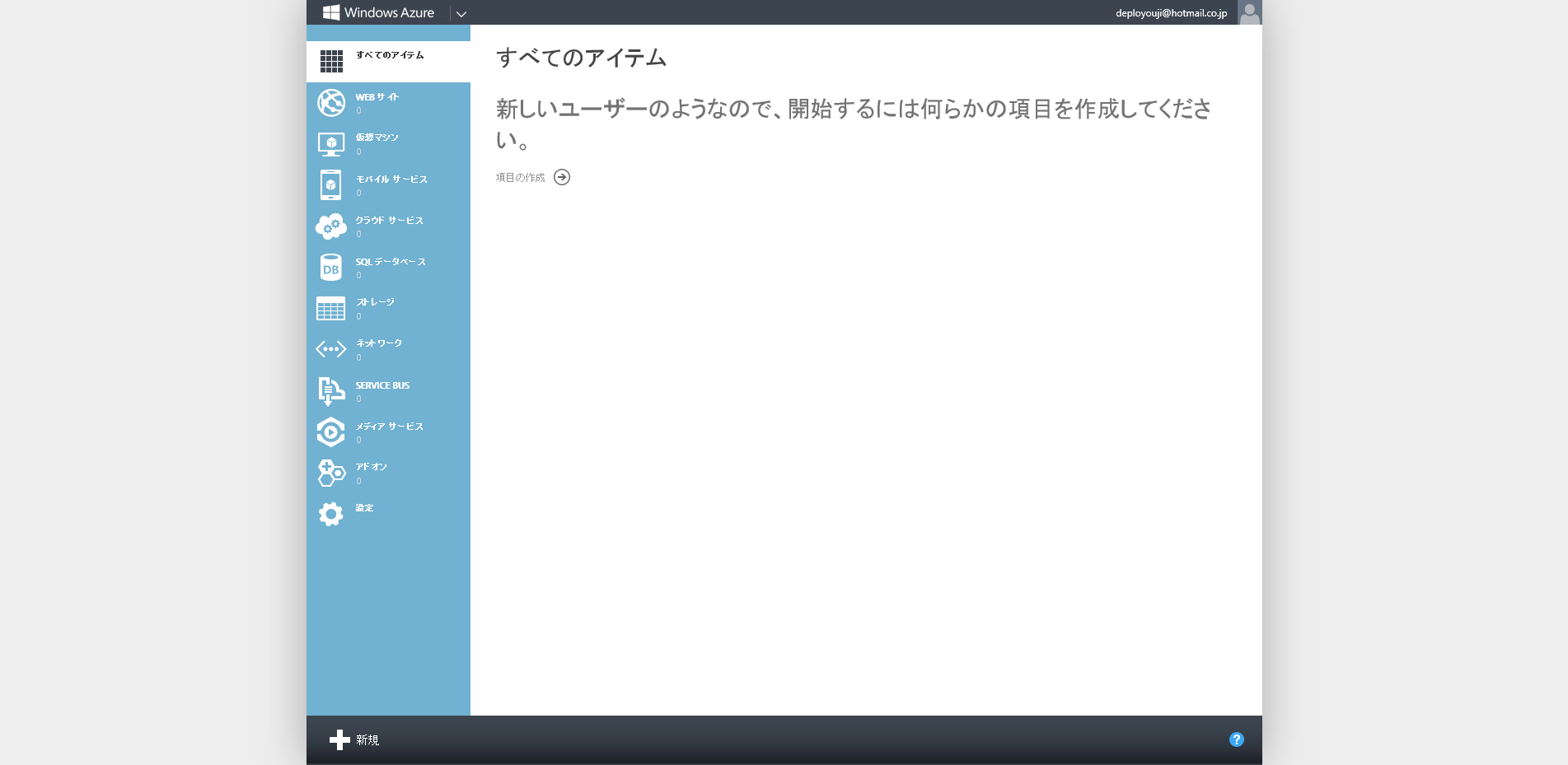Expand the Windows Azure dropdown chevron
1568x765 pixels.
pos(461,13)
